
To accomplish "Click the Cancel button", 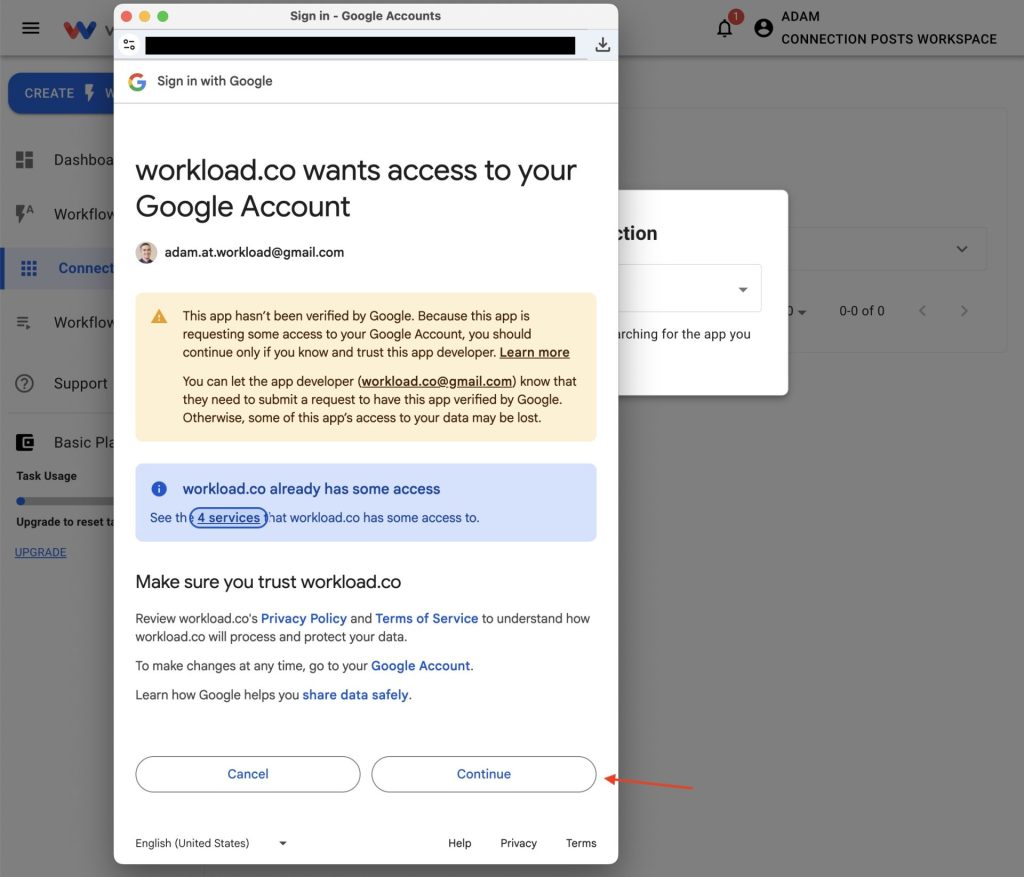I will click(x=248, y=774).
